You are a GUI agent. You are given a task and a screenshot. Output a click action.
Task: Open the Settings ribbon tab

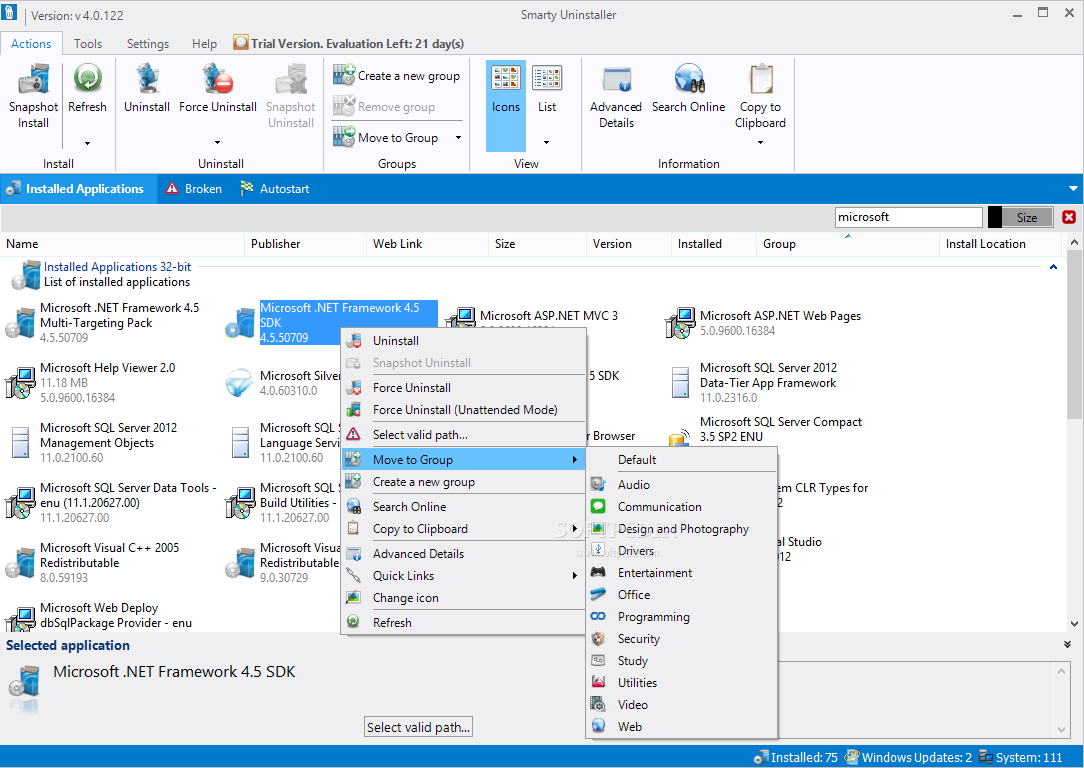[x=148, y=44]
